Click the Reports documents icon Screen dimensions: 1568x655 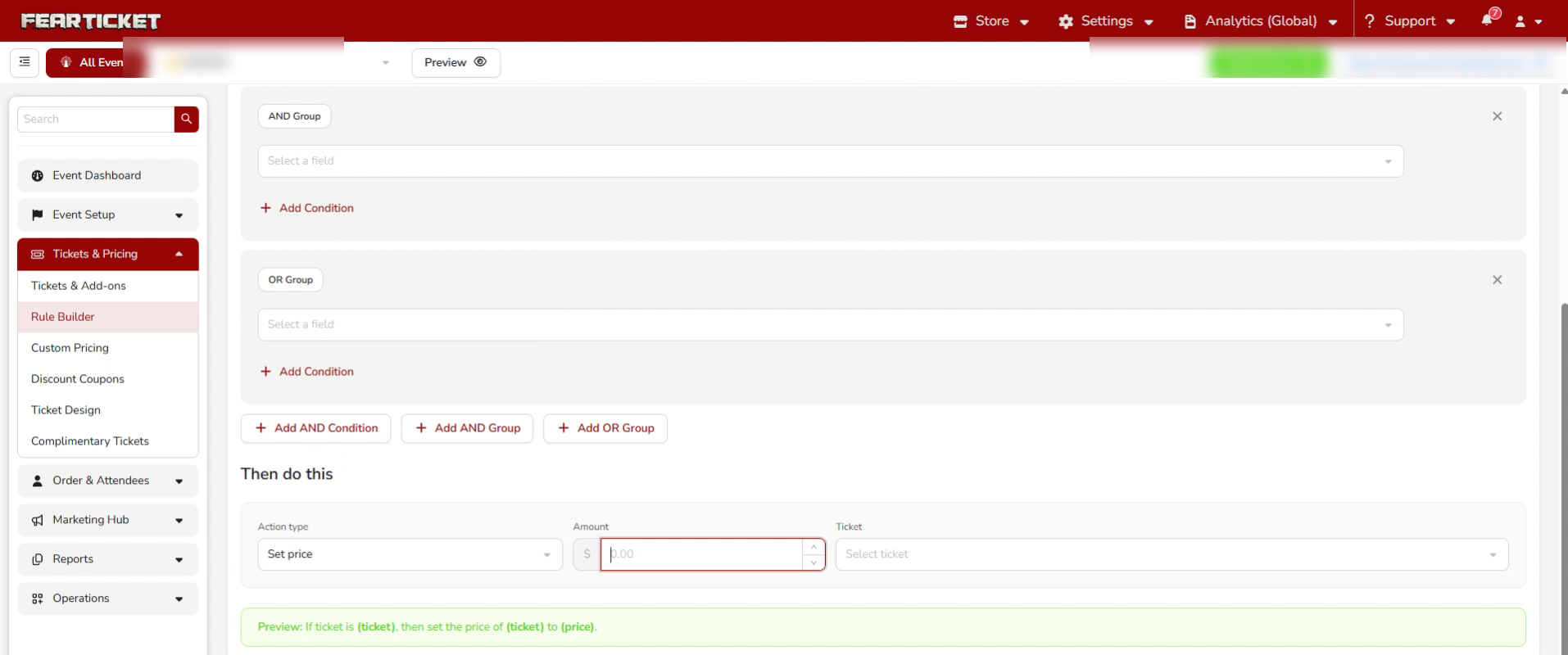[37, 560]
